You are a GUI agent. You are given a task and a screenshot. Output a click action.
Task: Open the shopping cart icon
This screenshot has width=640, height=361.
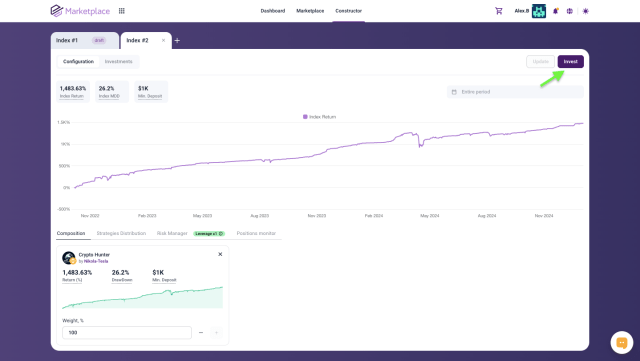499,11
